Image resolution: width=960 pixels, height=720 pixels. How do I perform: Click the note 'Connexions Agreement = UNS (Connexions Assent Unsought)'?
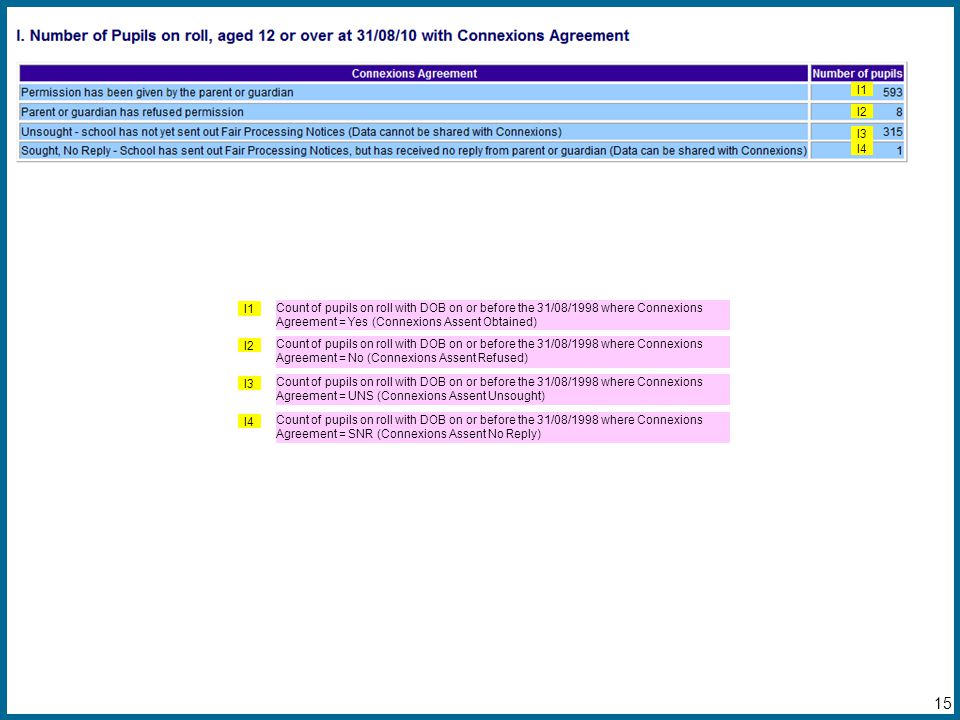(502, 389)
